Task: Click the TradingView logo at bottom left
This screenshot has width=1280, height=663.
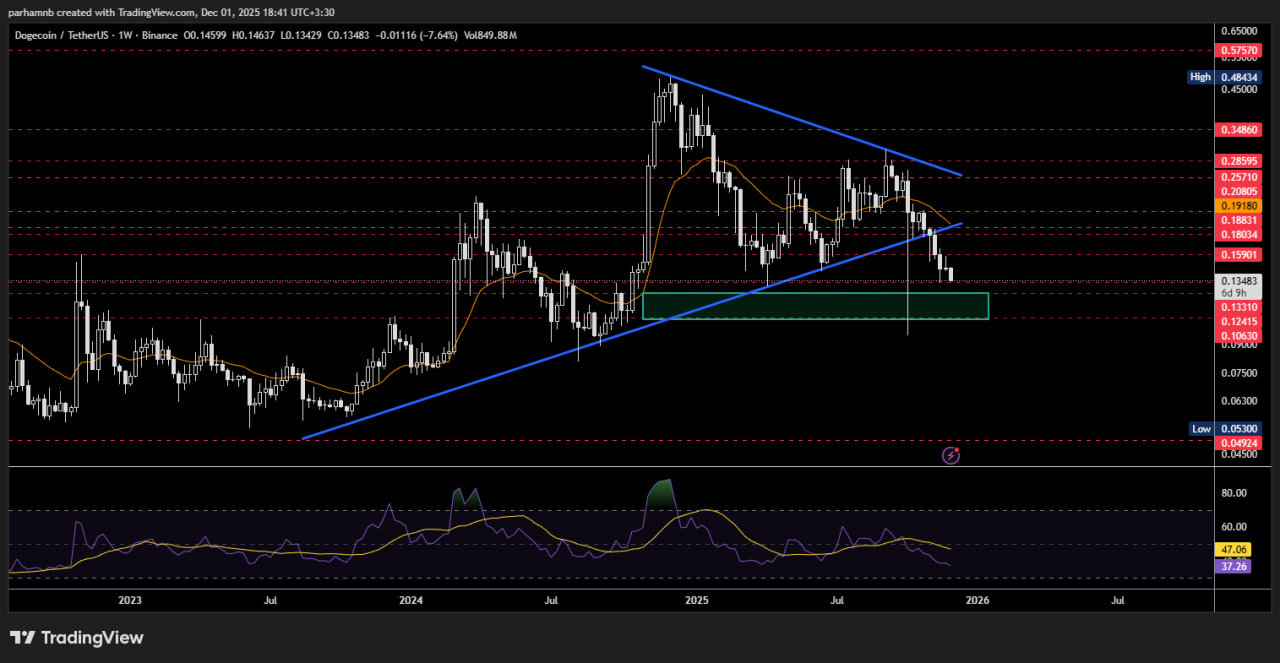Action: (x=77, y=637)
